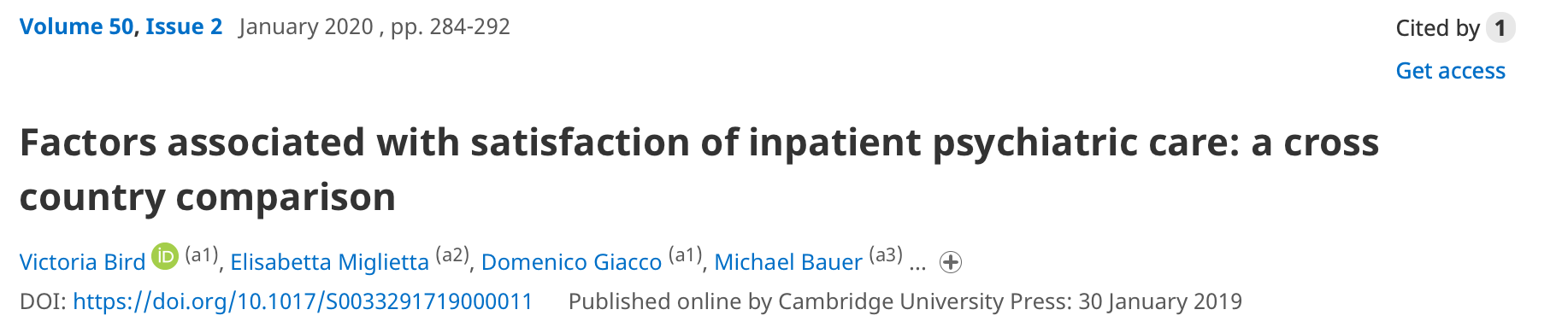
Task: Open Victoria Bird's ORCID profile icon
Action: tap(165, 256)
